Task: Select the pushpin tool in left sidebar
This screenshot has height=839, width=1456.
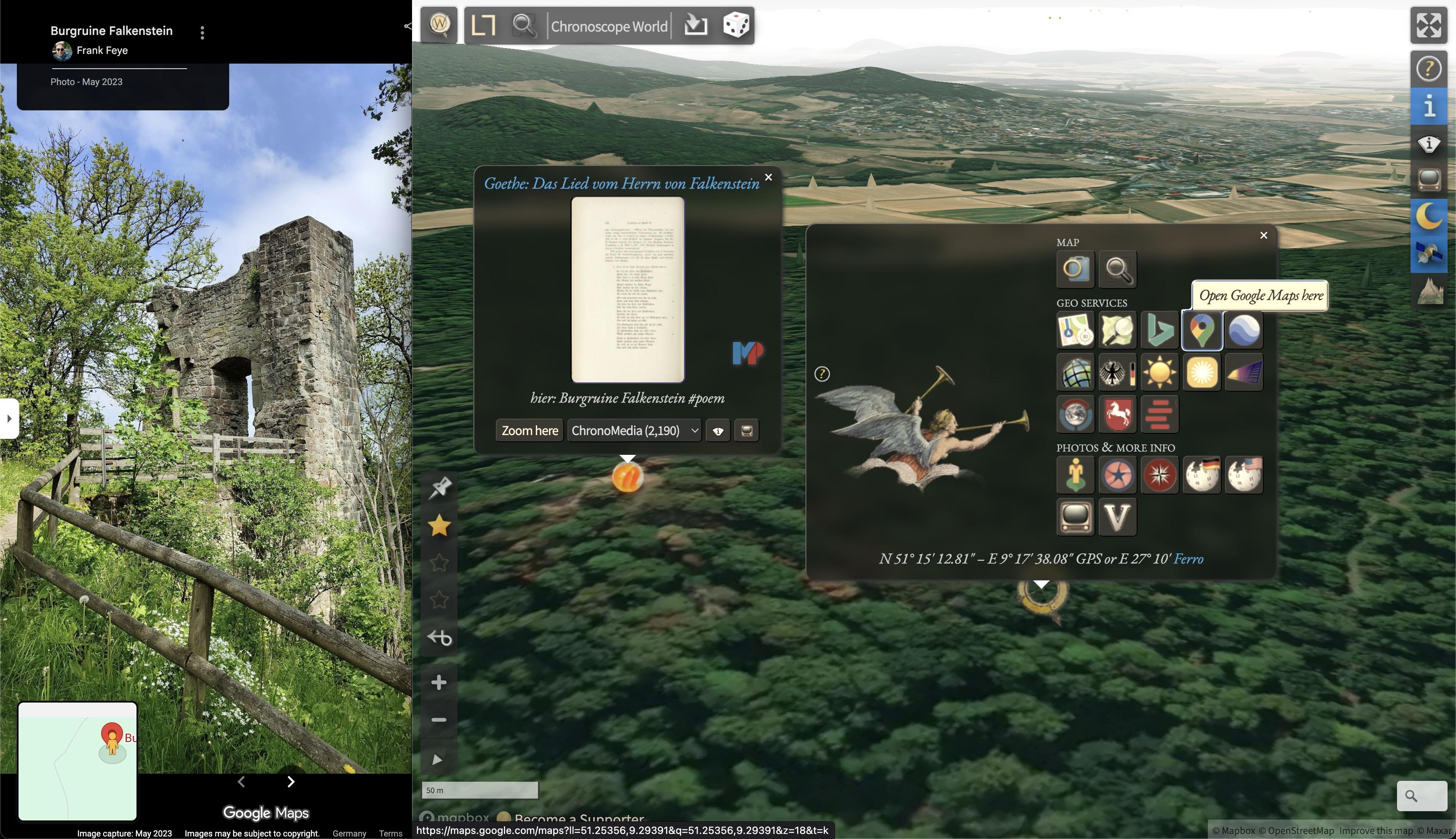Action: [439, 488]
